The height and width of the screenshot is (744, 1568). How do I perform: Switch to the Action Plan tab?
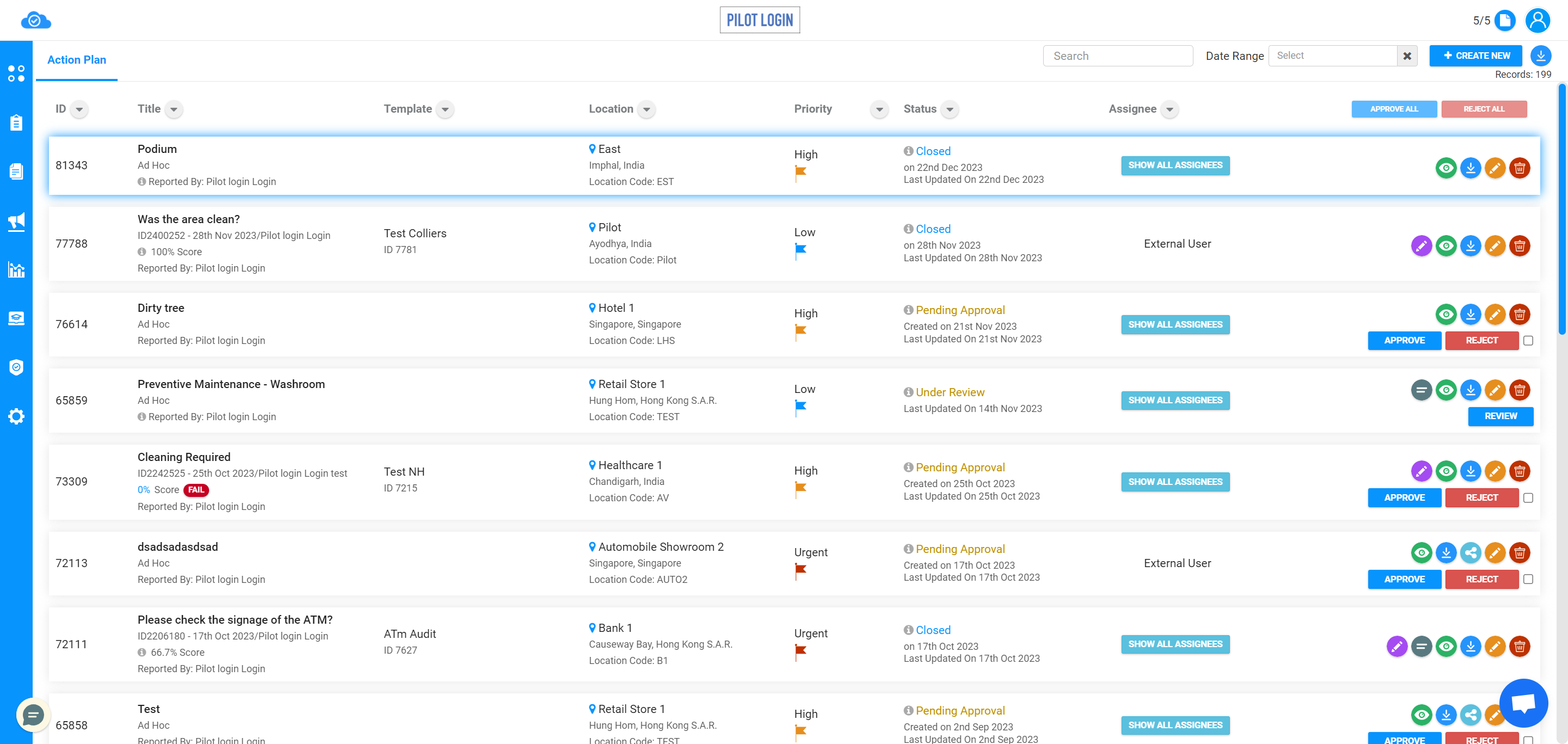click(77, 60)
